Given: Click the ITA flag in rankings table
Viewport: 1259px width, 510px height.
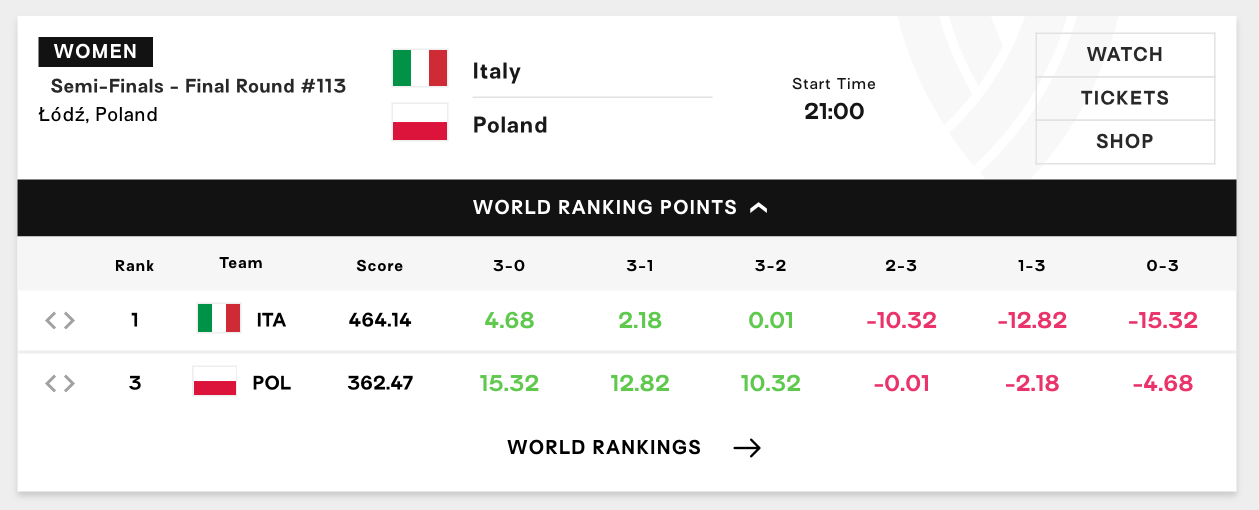Looking at the screenshot, I should click(219, 318).
